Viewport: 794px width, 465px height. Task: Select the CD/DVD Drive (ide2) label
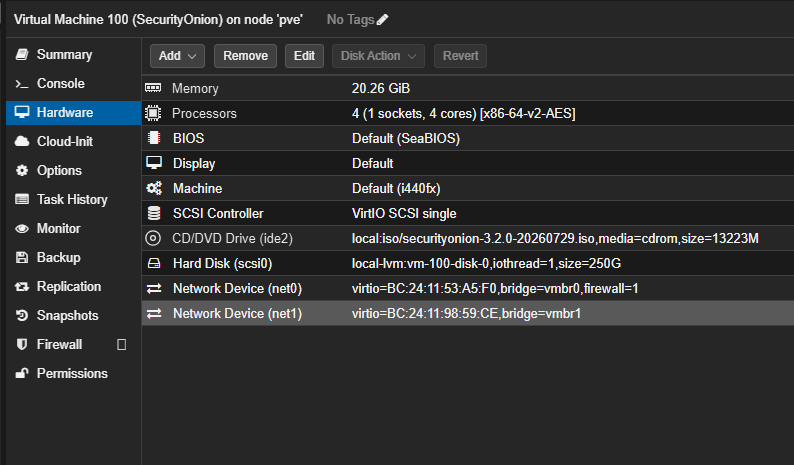tap(232, 239)
